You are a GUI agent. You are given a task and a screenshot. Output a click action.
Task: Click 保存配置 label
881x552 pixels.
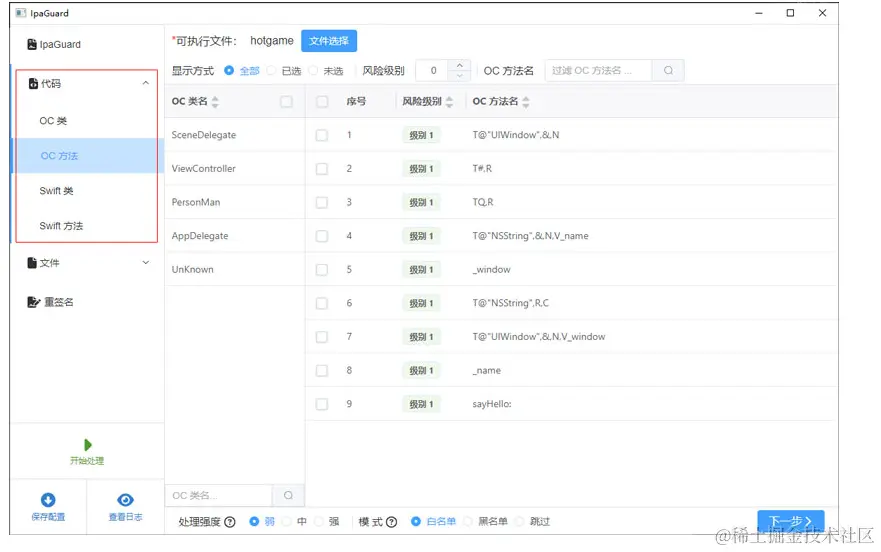click(x=48, y=517)
